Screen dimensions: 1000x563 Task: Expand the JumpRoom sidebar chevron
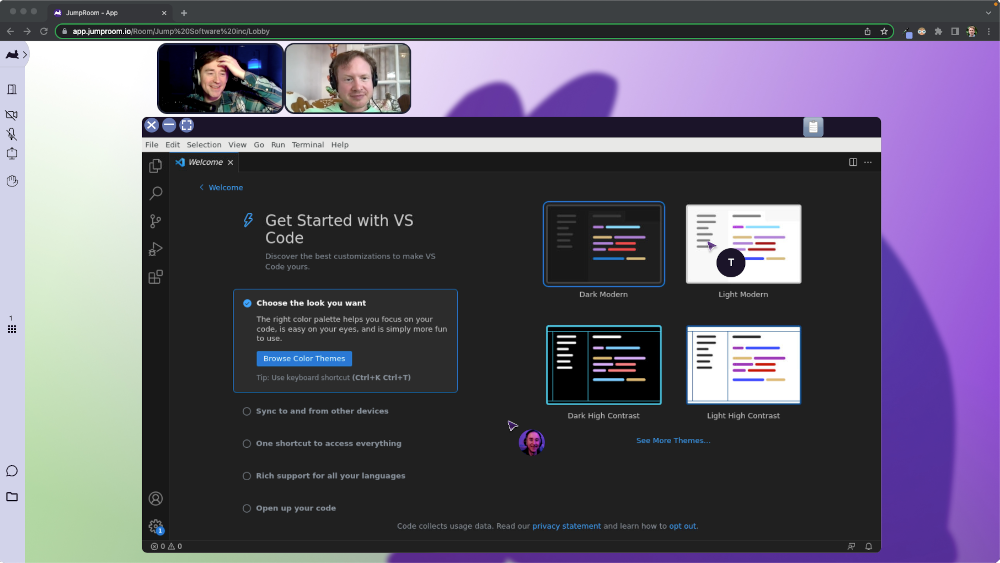click(x=25, y=55)
